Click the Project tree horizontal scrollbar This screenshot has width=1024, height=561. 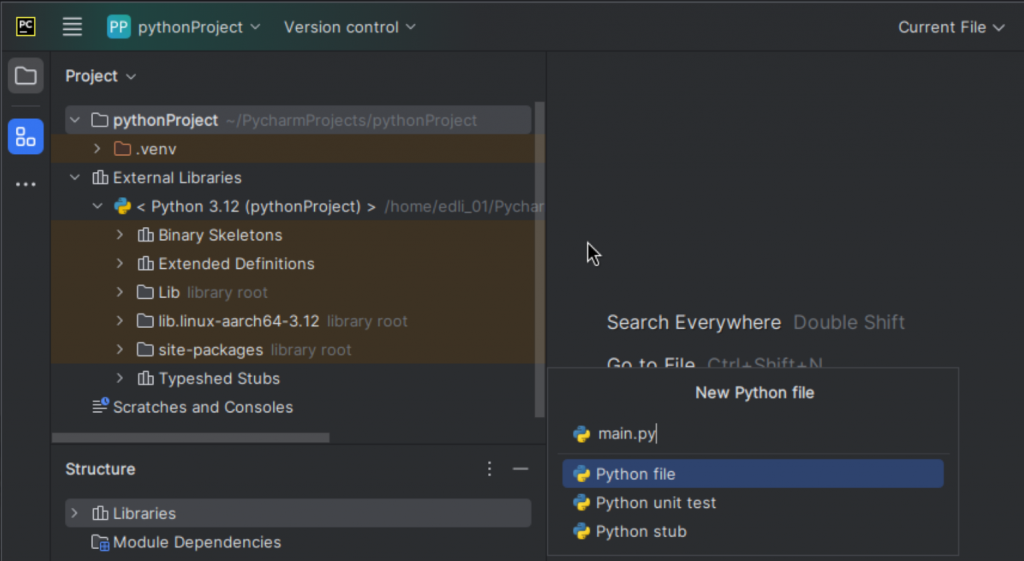tap(190, 437)
